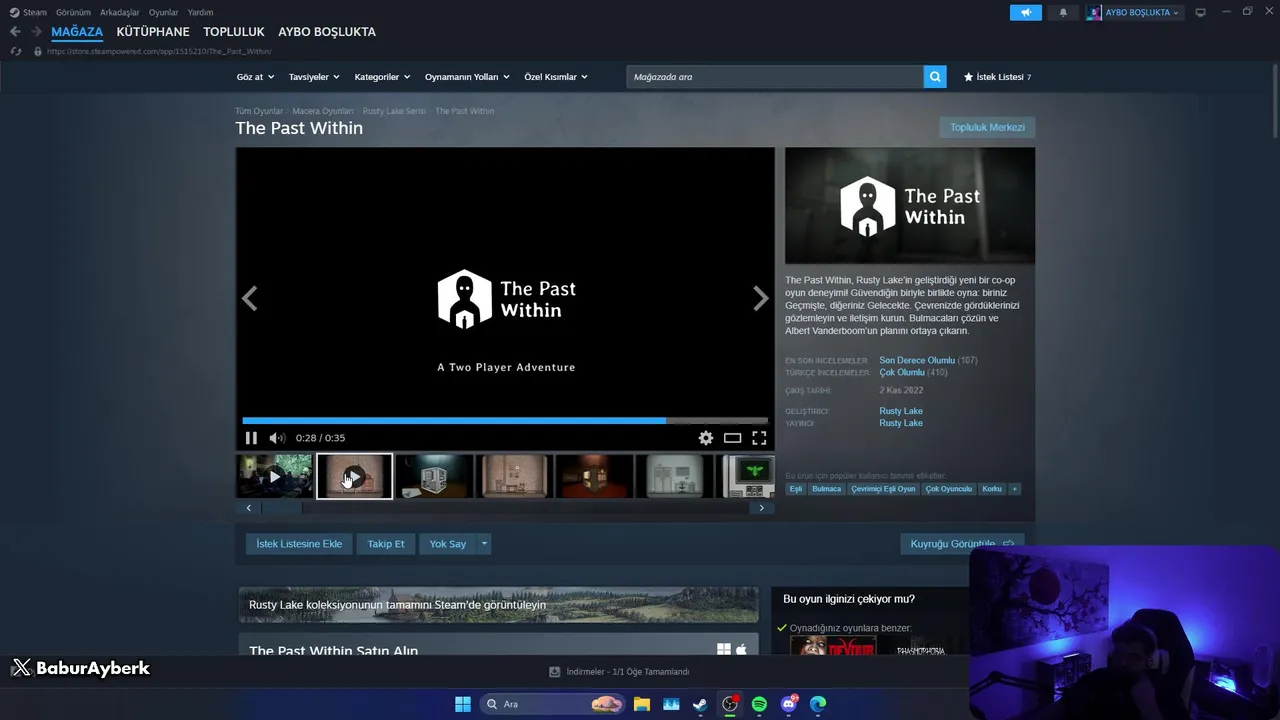Open File Explorer from taskbar
Image resolution: width=1280 pixels, height=720 pixels.
[x=642, y=704]
